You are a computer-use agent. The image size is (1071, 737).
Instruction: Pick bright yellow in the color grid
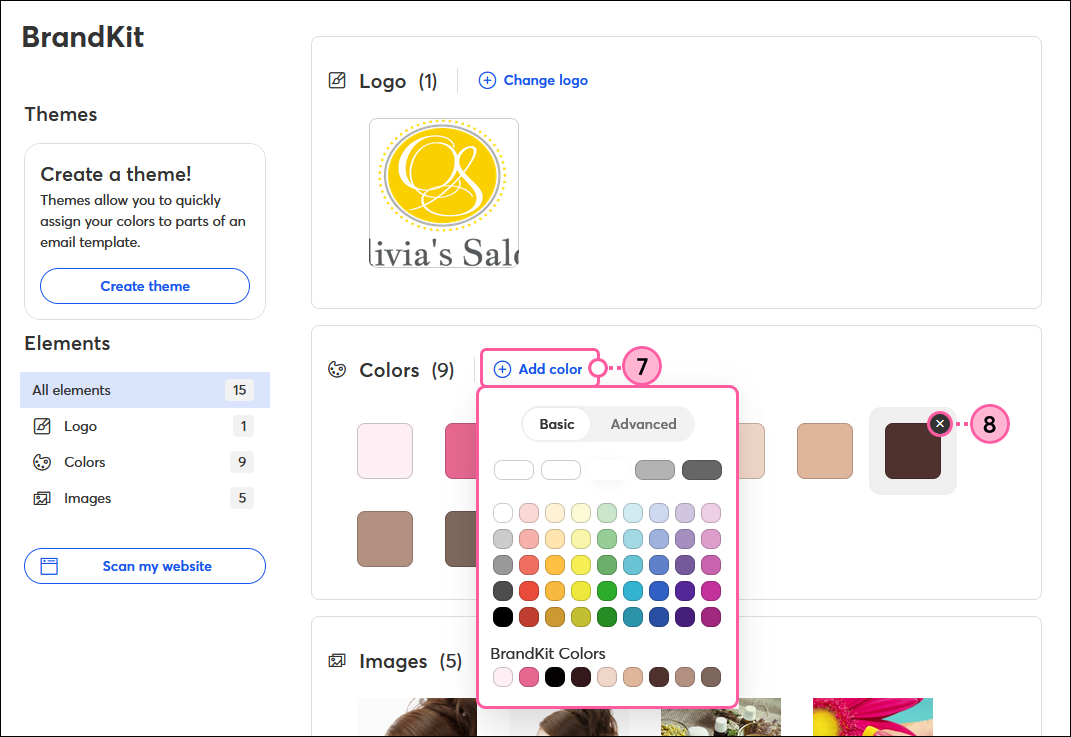point(581,591)
